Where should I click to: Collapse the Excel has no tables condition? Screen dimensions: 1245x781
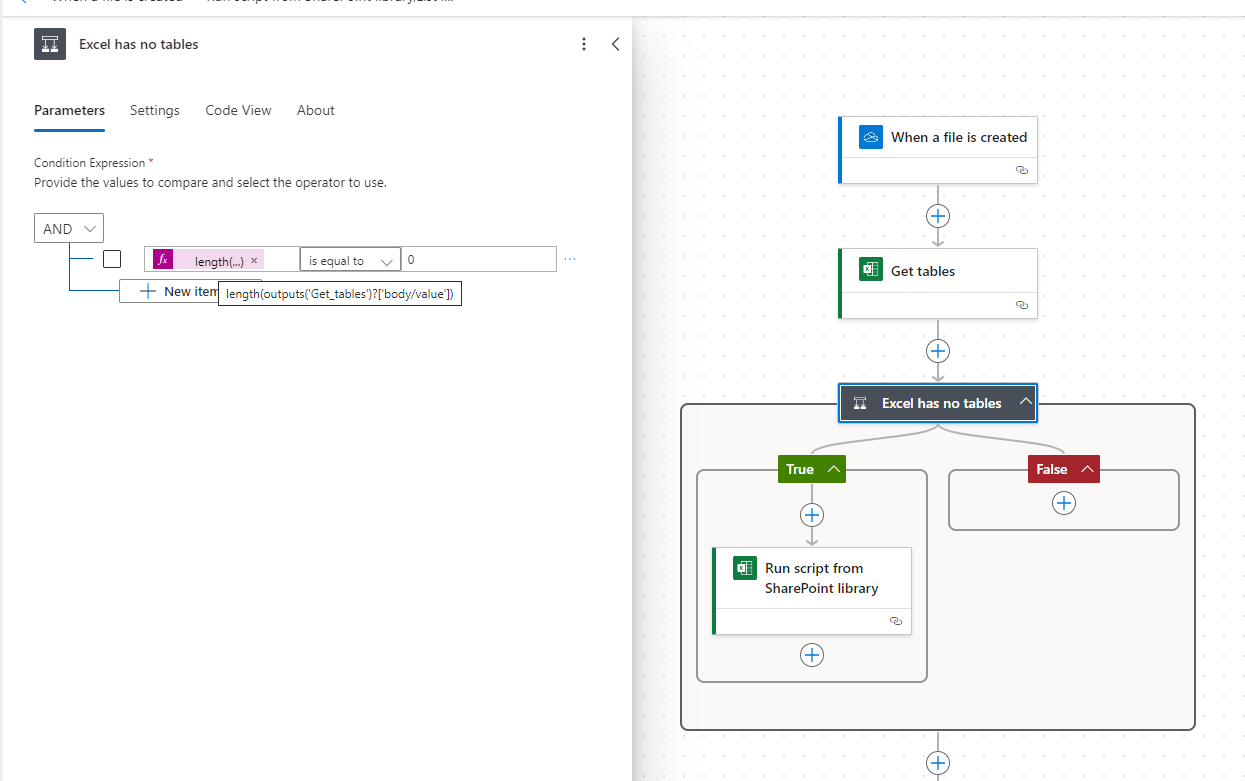pos(1024,403)
